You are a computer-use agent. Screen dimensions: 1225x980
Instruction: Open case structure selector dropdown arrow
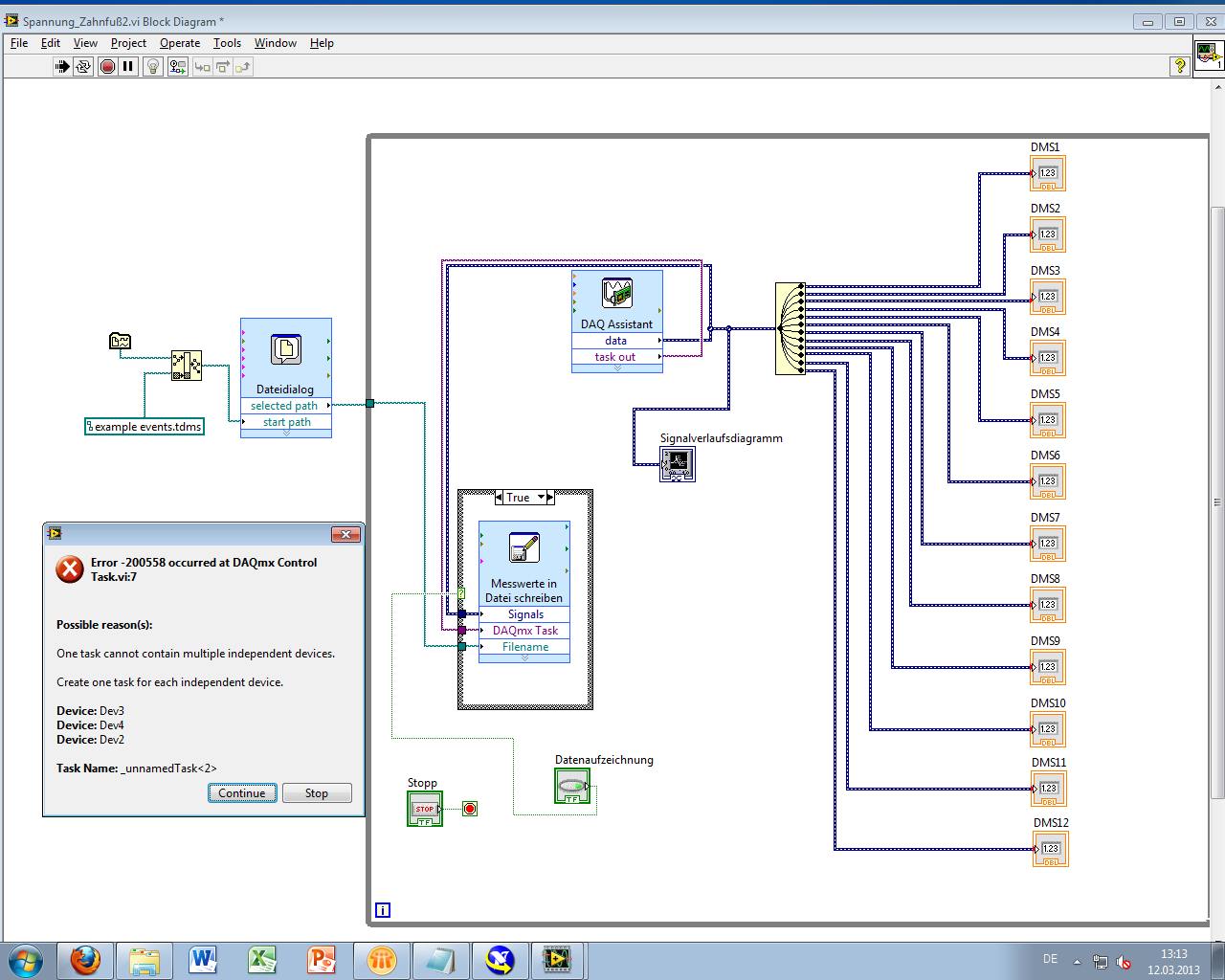[541, 498]
